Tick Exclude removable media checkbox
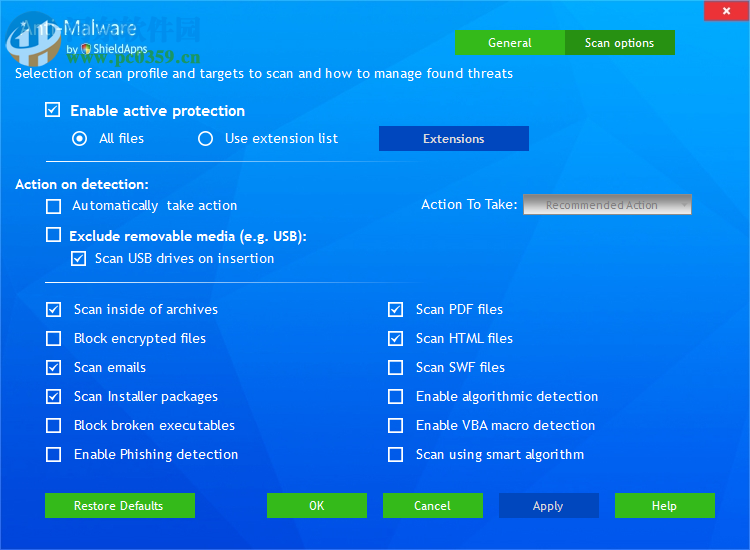Screen dimensions: 750x550 click(x=54, y=235)
